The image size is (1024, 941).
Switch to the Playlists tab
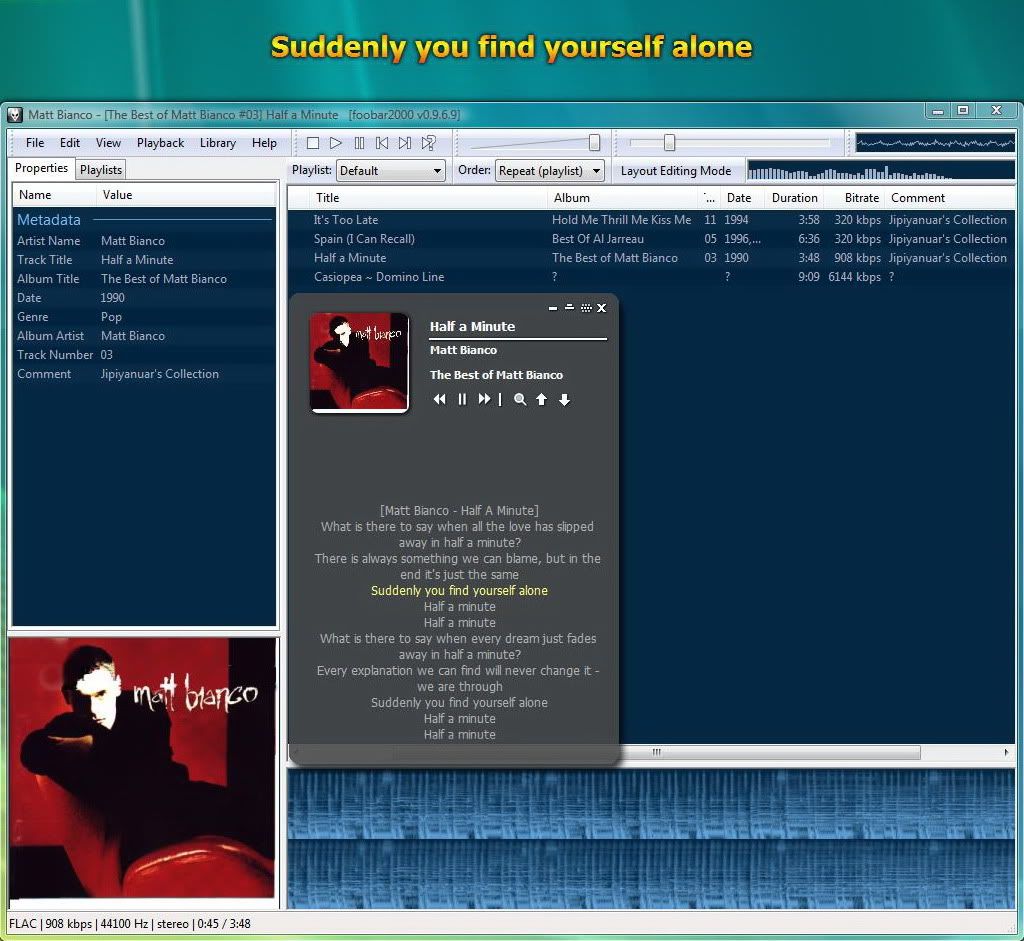(101, 170)
